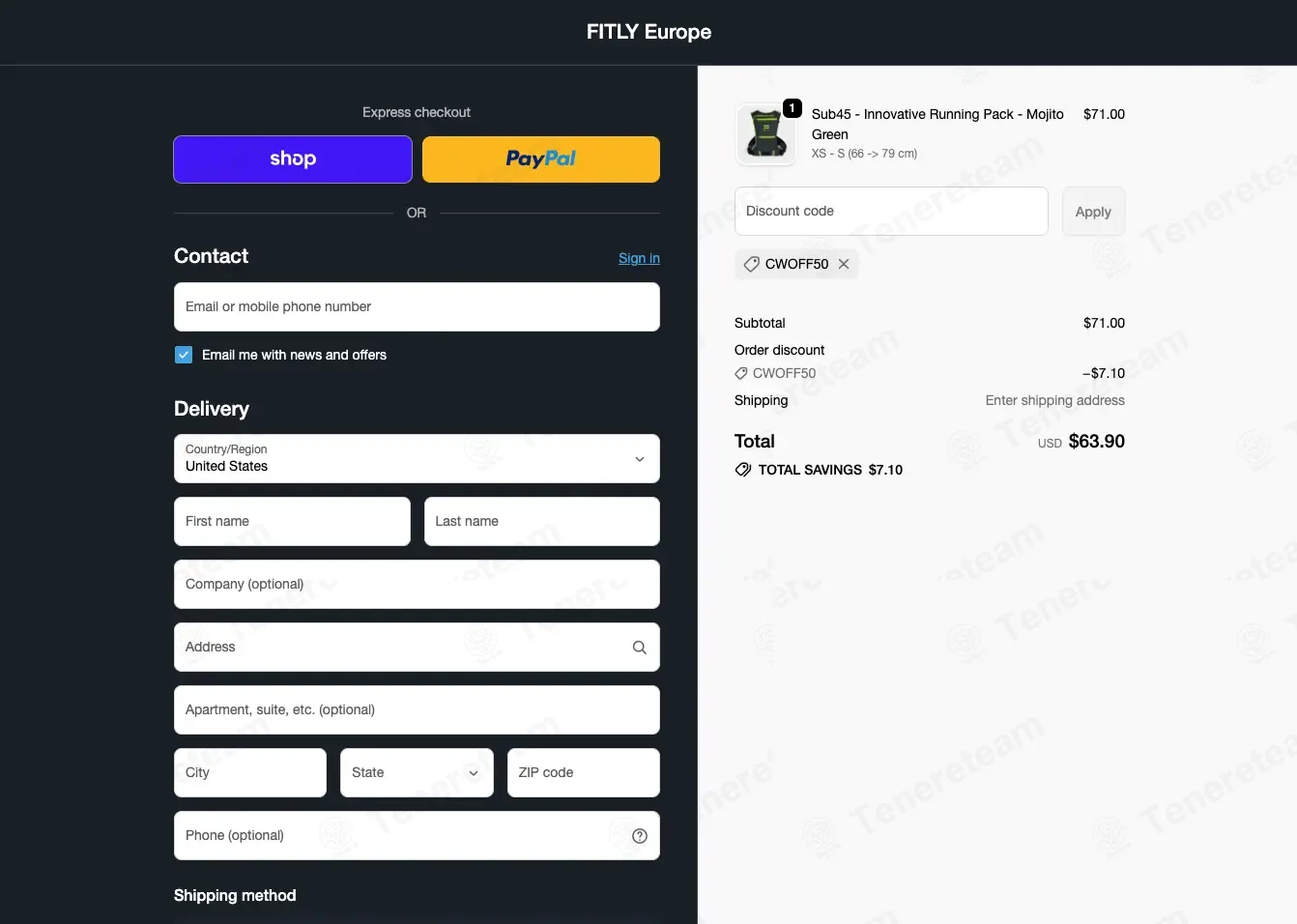Click the discount amount '−$7.10'

tap(1104, 373)
